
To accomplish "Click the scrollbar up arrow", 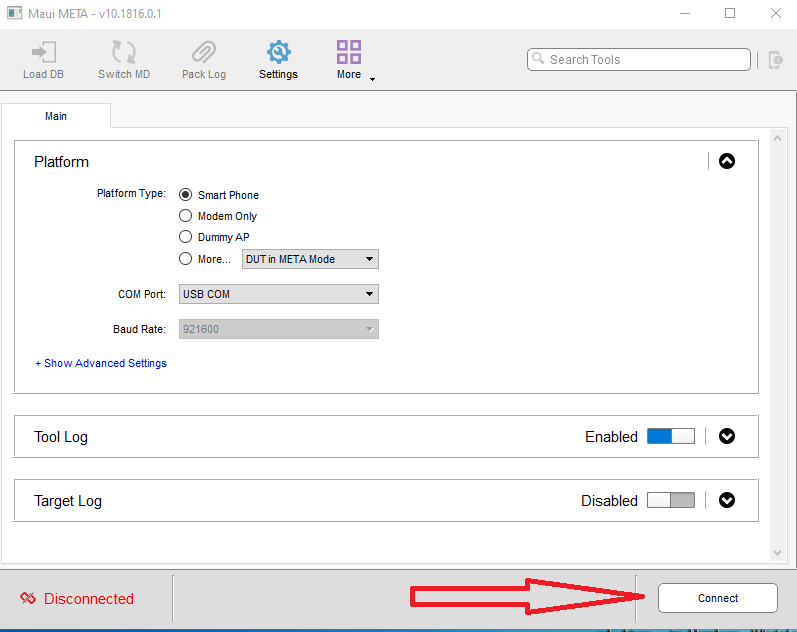I will (777, 138).
